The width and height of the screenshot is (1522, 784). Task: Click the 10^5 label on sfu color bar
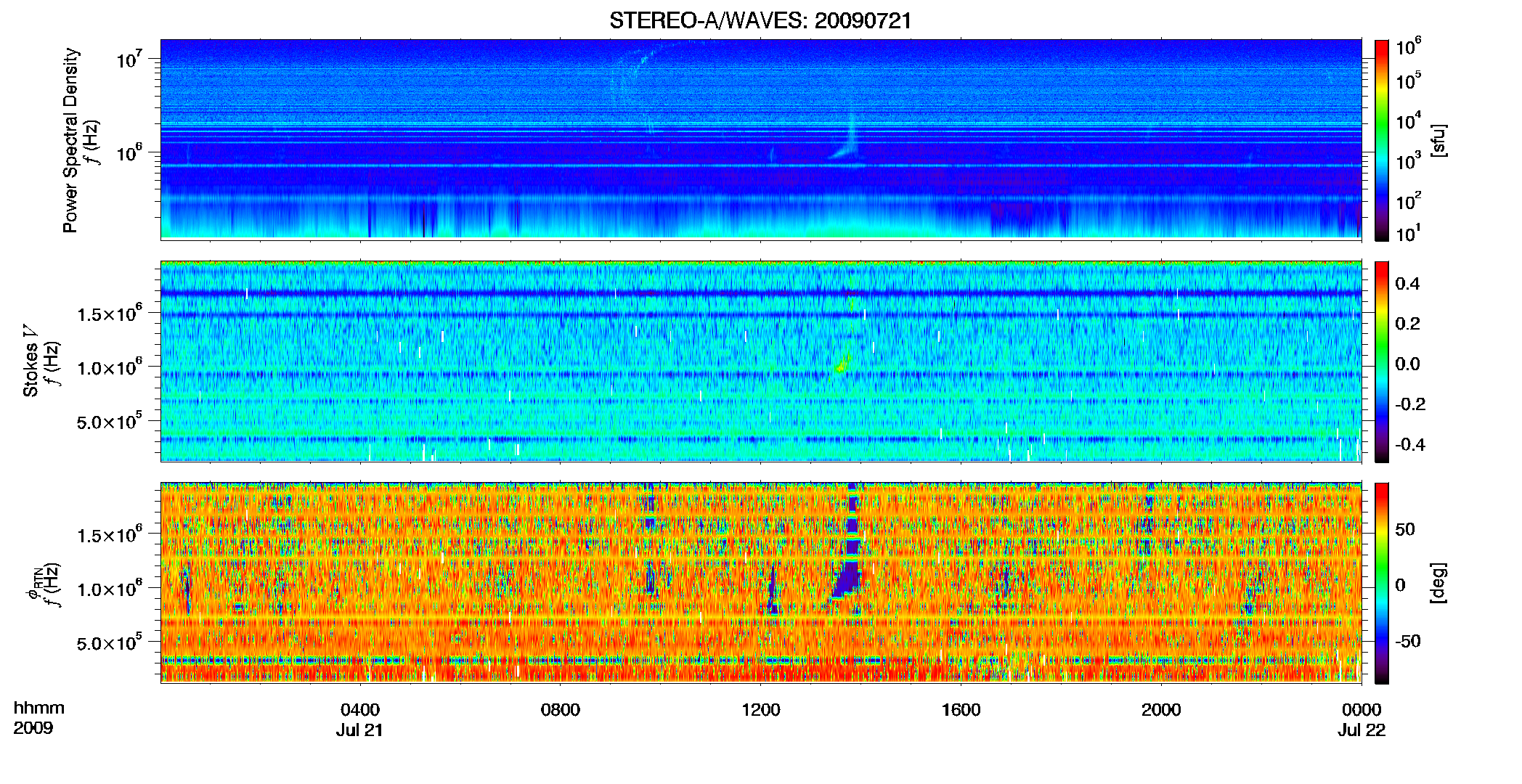coord(1409,81)
